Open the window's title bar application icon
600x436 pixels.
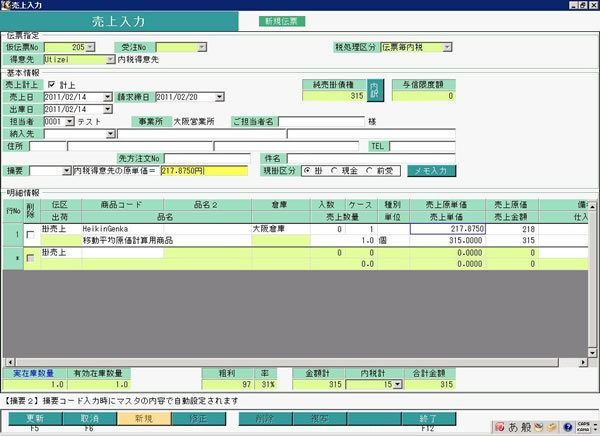[5, 5]
